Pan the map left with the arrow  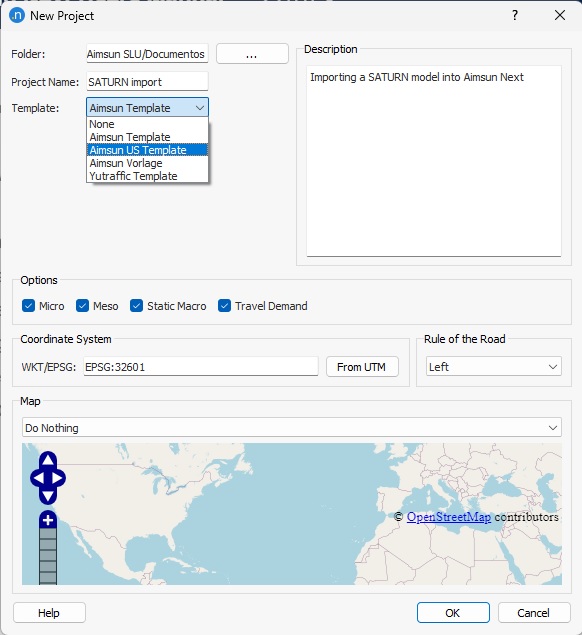(x=38, y=478)
